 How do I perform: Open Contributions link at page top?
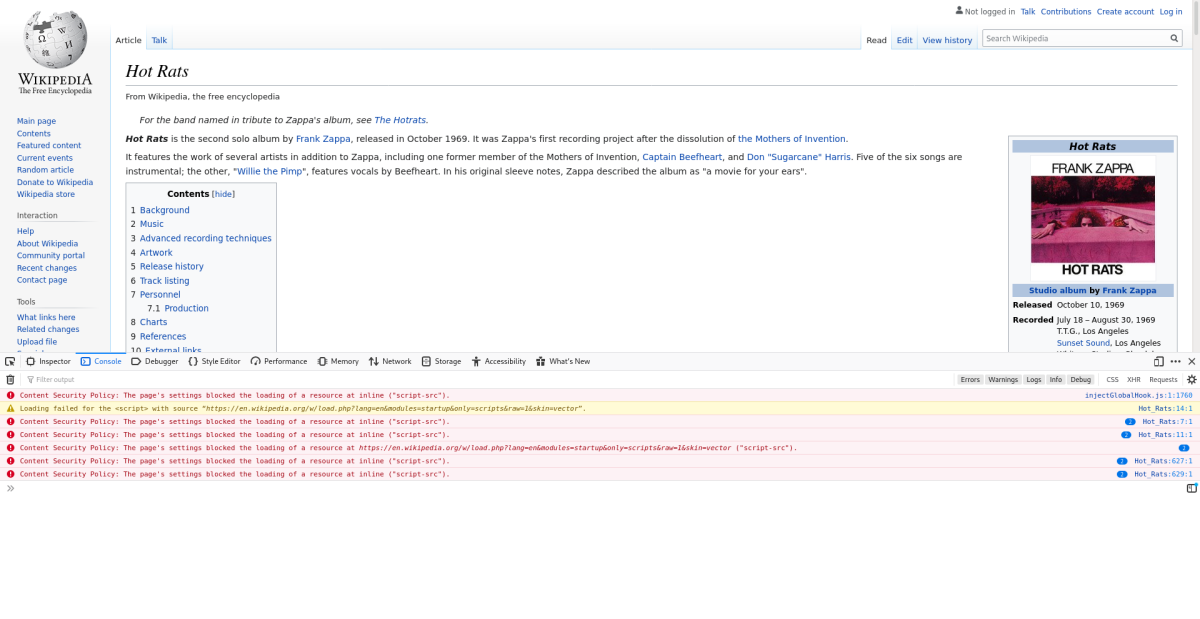click(x=1066, y=12)
